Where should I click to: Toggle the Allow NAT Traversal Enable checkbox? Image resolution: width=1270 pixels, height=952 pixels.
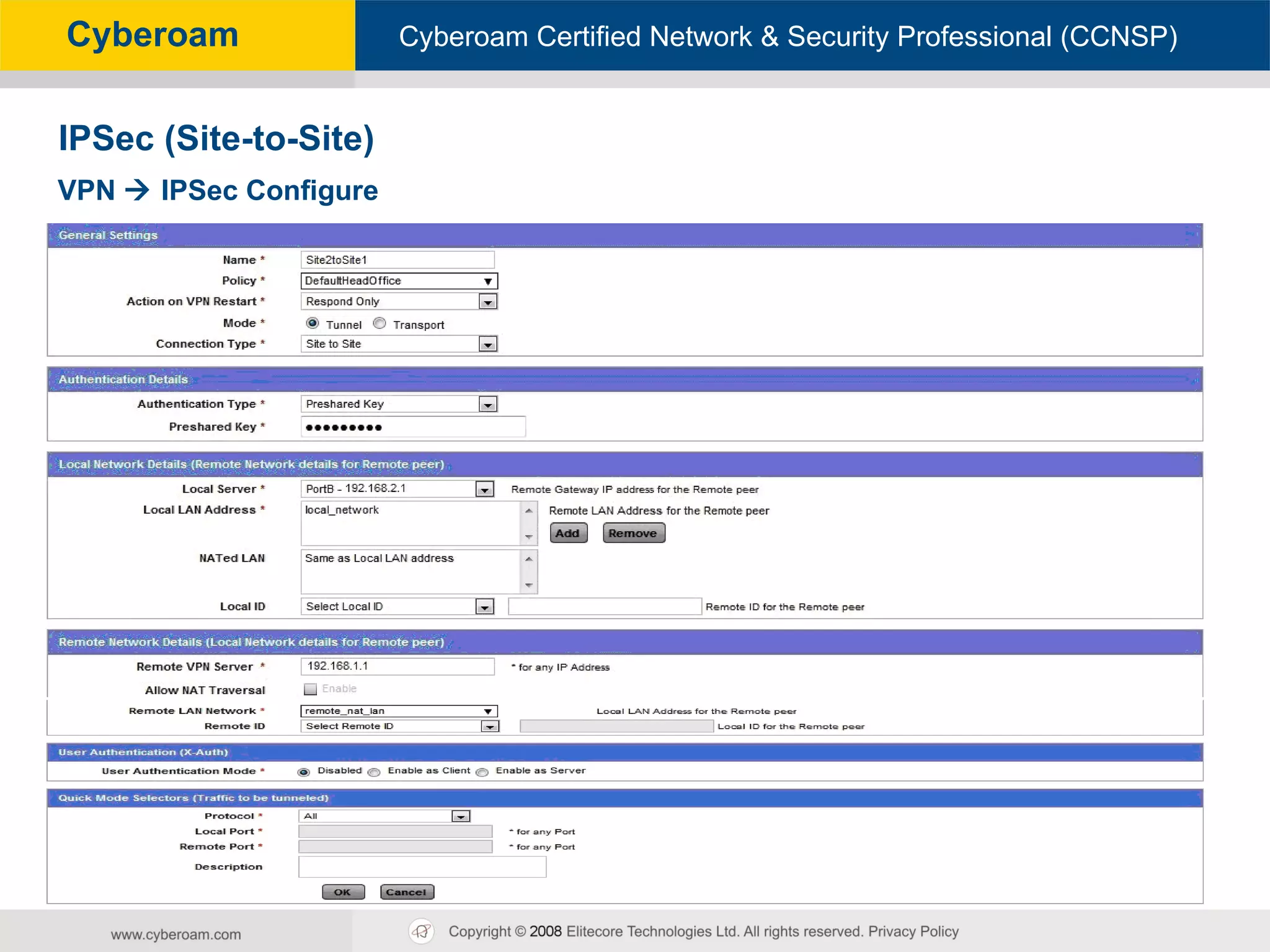click(x=311, y=689)
